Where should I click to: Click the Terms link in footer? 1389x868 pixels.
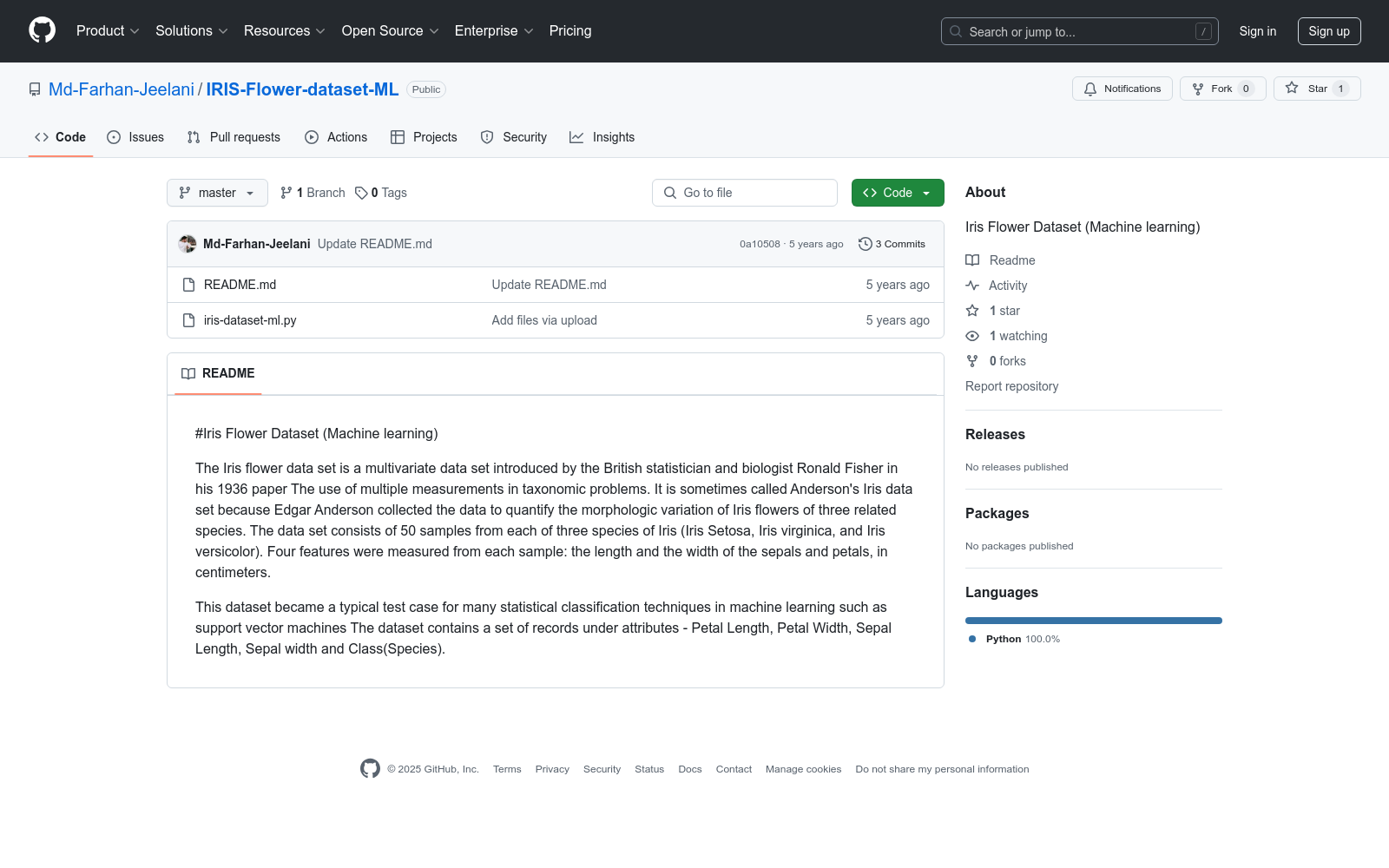coord(507,769)
